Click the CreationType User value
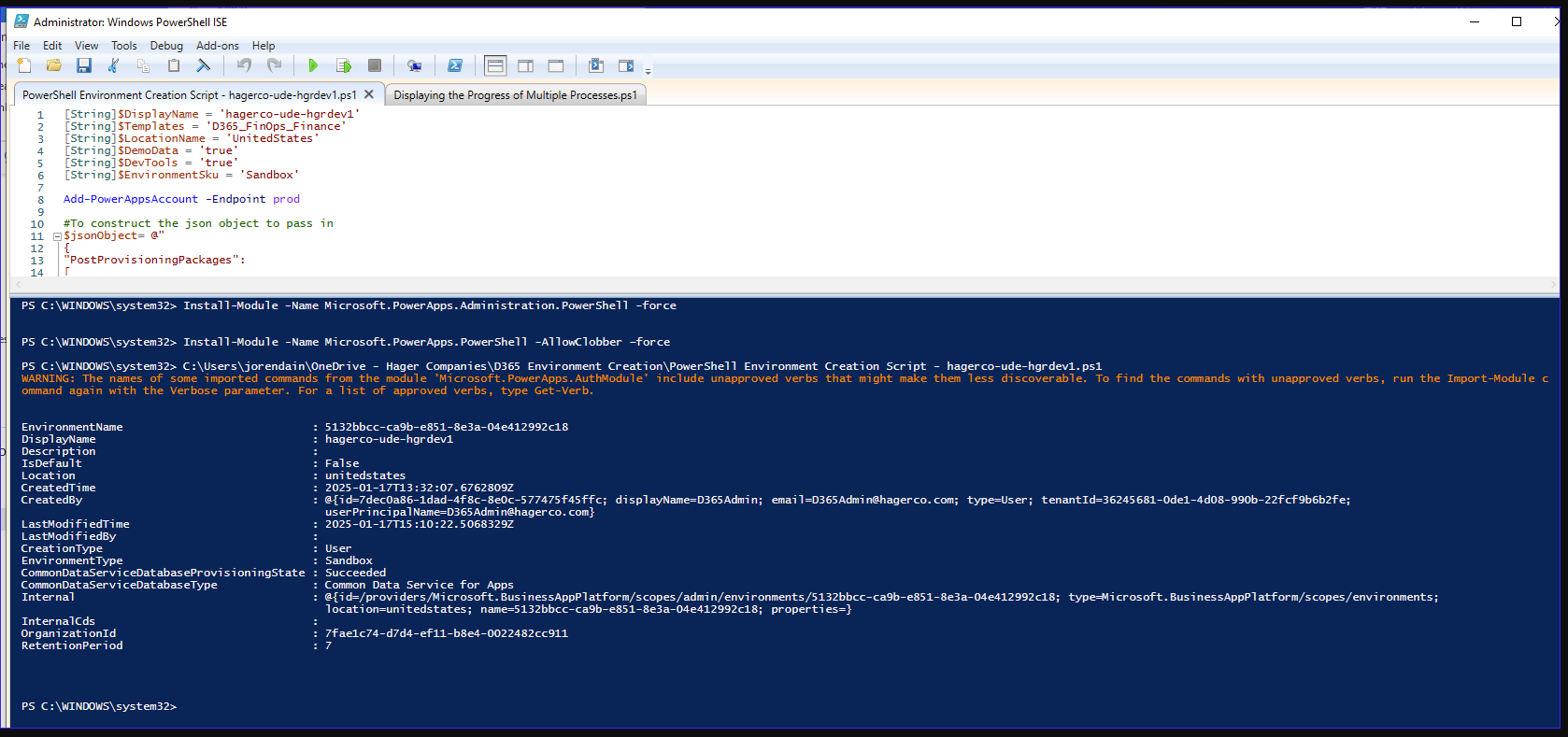This screenshot has width=1568, height=737. 338,548
